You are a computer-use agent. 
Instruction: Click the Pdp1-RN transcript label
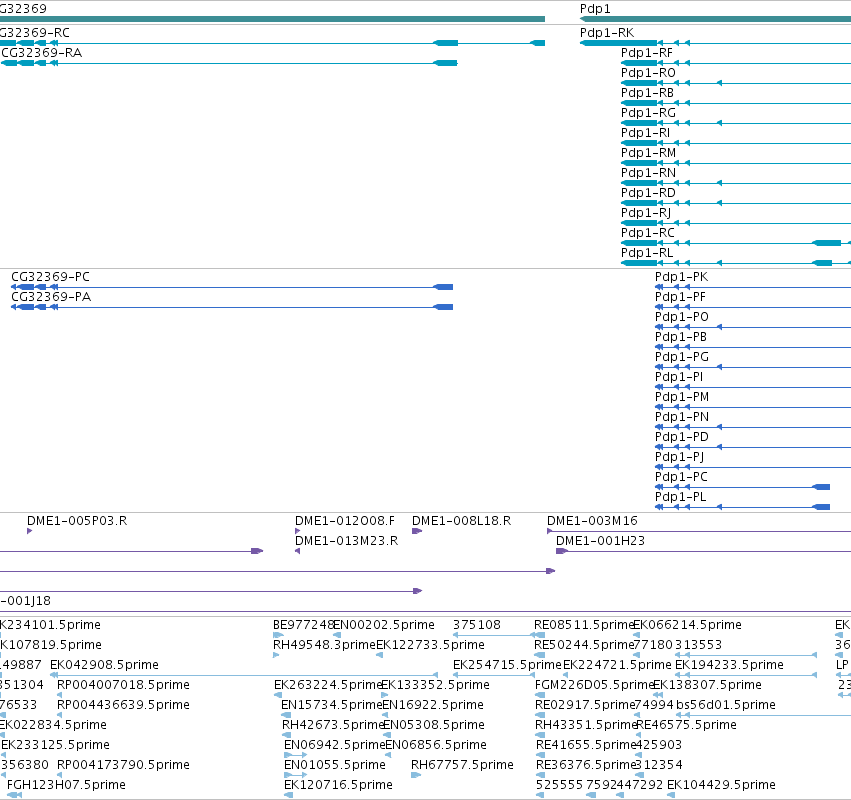click(x=648, y=173)
